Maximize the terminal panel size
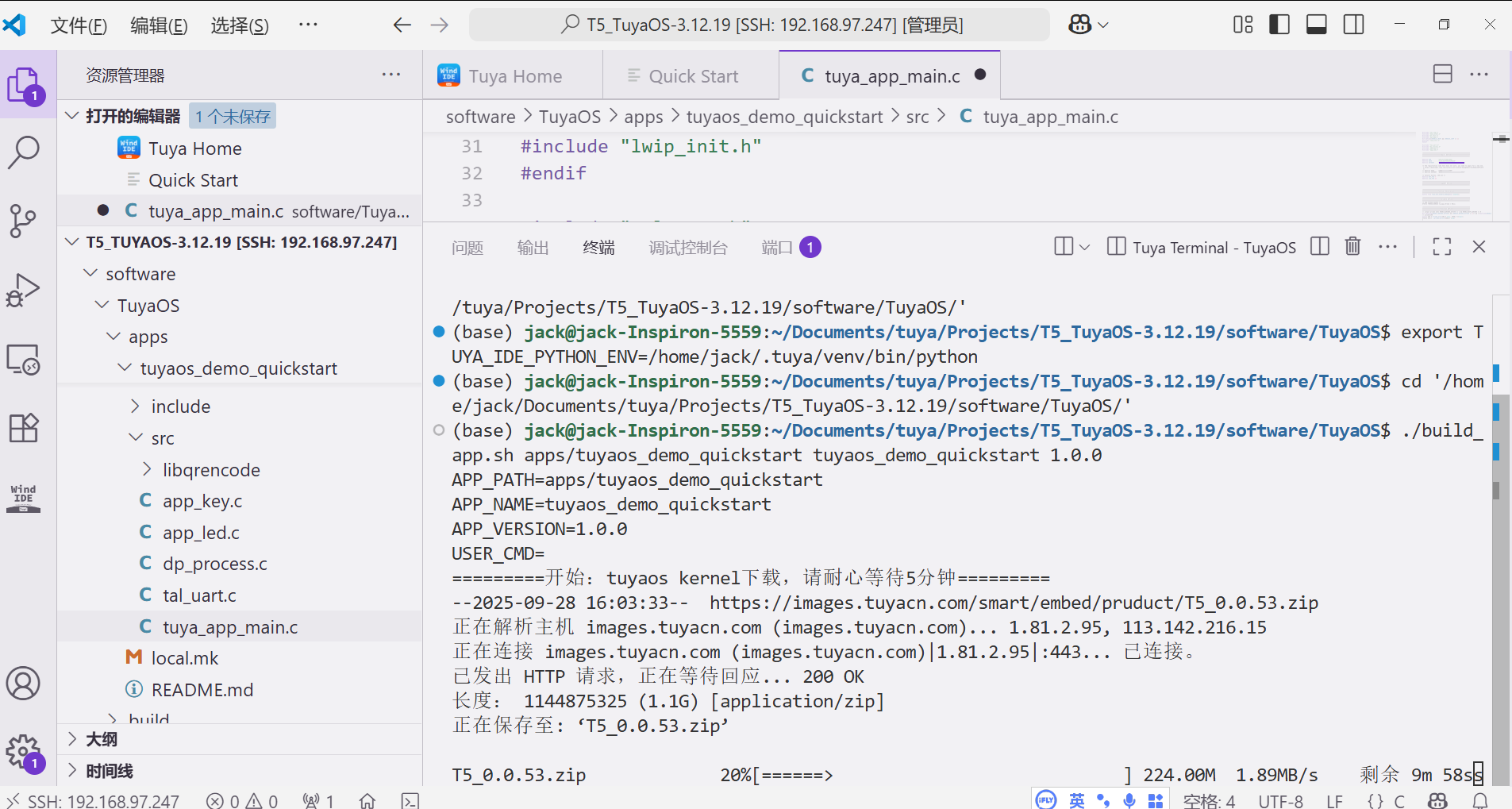Image resolution: width=1512 pixels, height=809 pixels. pos(1442,247)
